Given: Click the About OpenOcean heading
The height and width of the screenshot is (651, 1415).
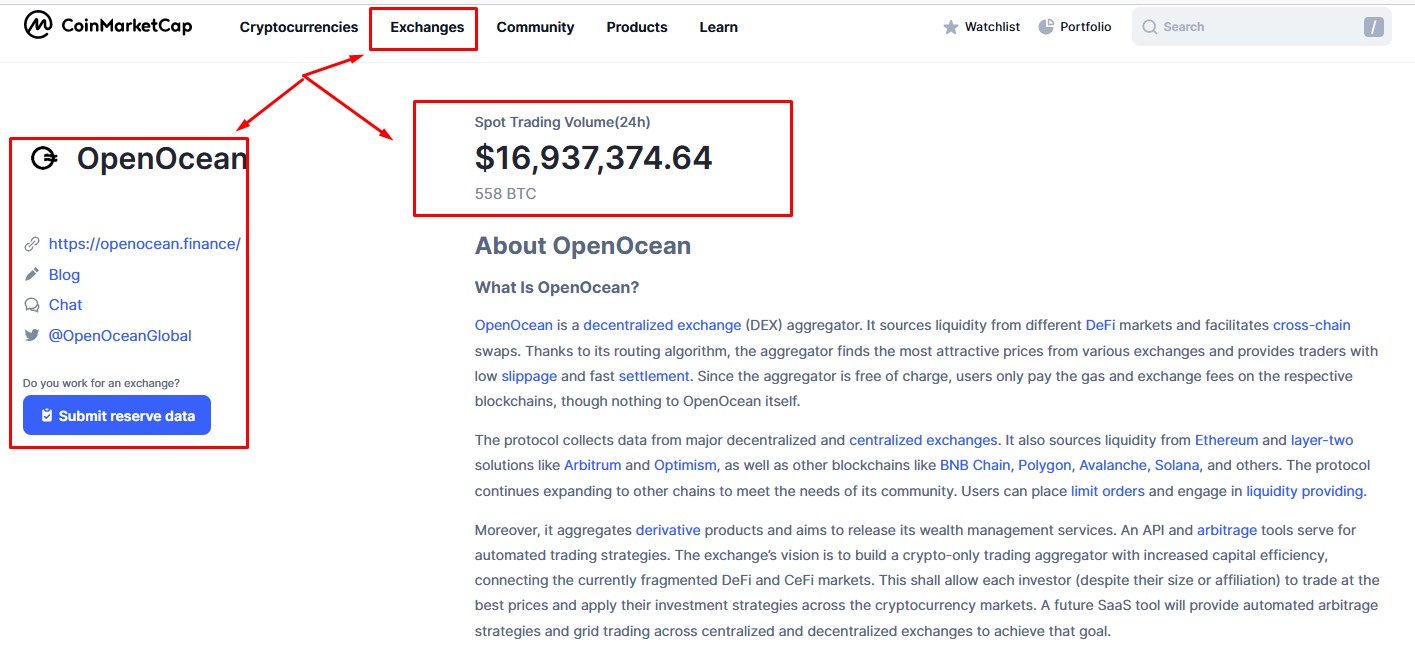Looking at the screenshot, I should [x=583, y=246].
